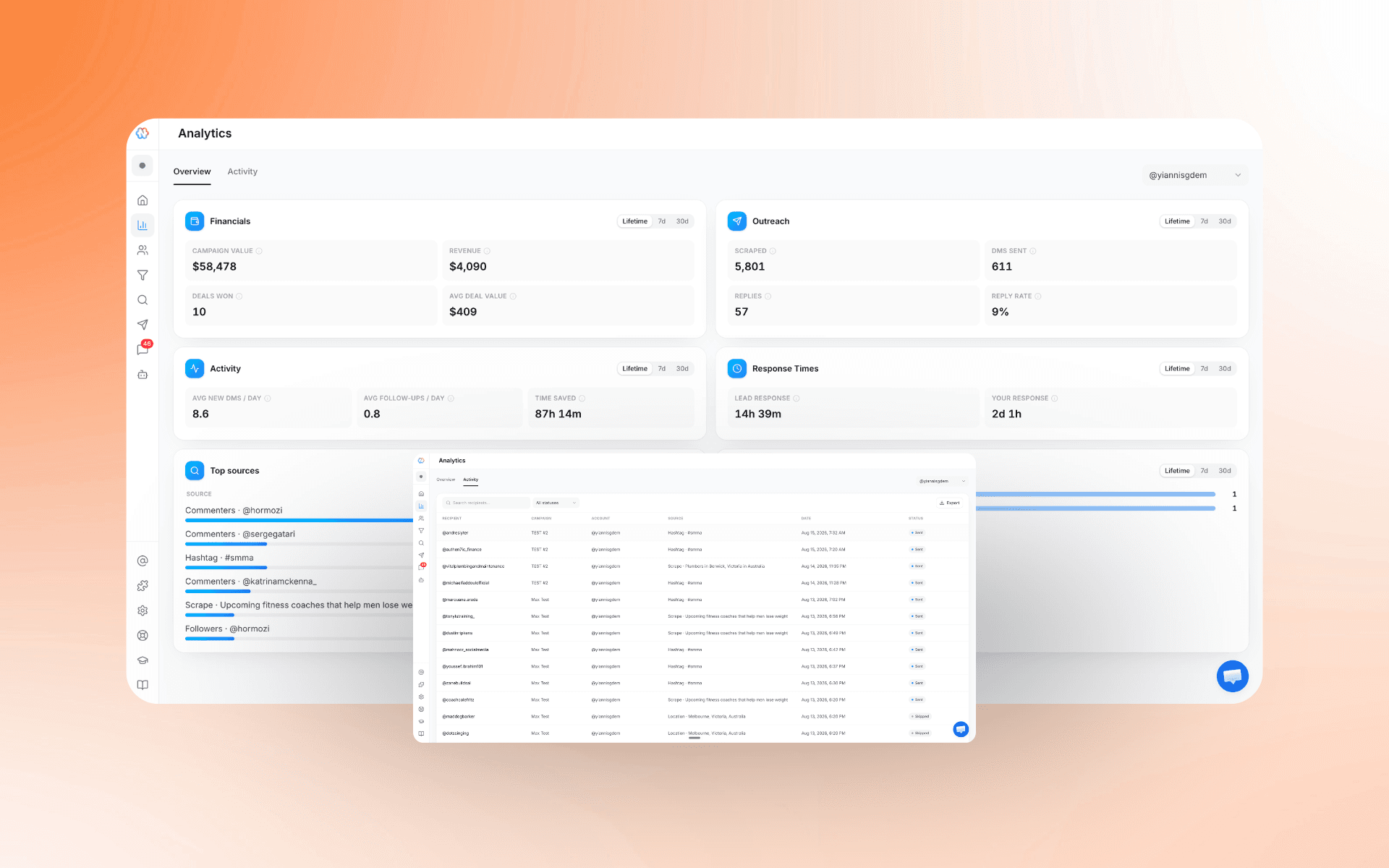Click the Commenters · @hormozi source bar
1389x868 pixels.
(x=300, y=520)
